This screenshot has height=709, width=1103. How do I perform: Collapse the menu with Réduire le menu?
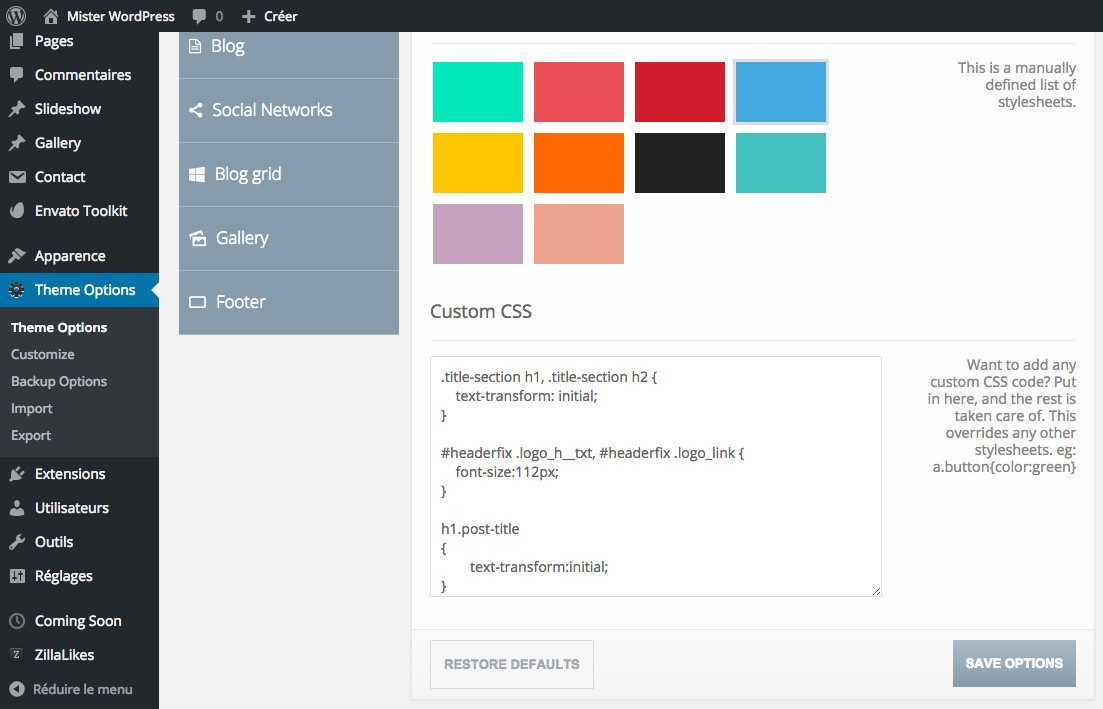[x=70, y=689]
